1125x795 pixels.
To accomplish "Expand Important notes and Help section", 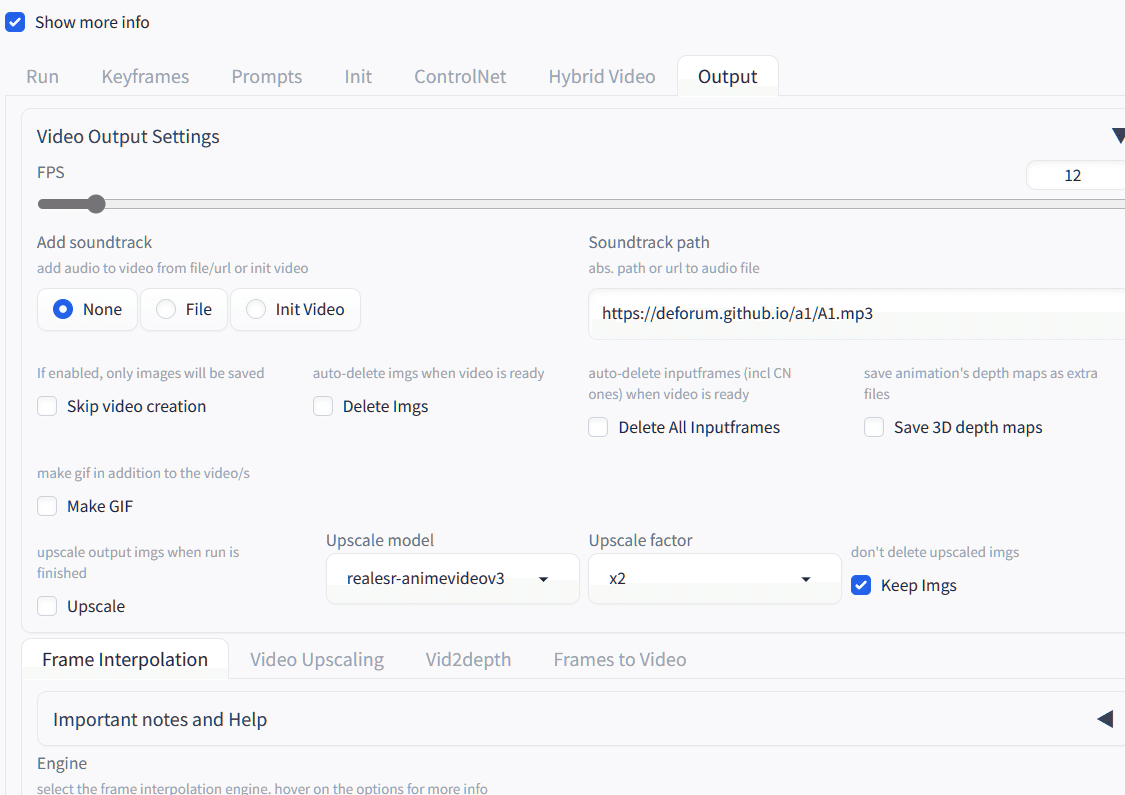I will pyautogui.click(x=1105, y=719).
